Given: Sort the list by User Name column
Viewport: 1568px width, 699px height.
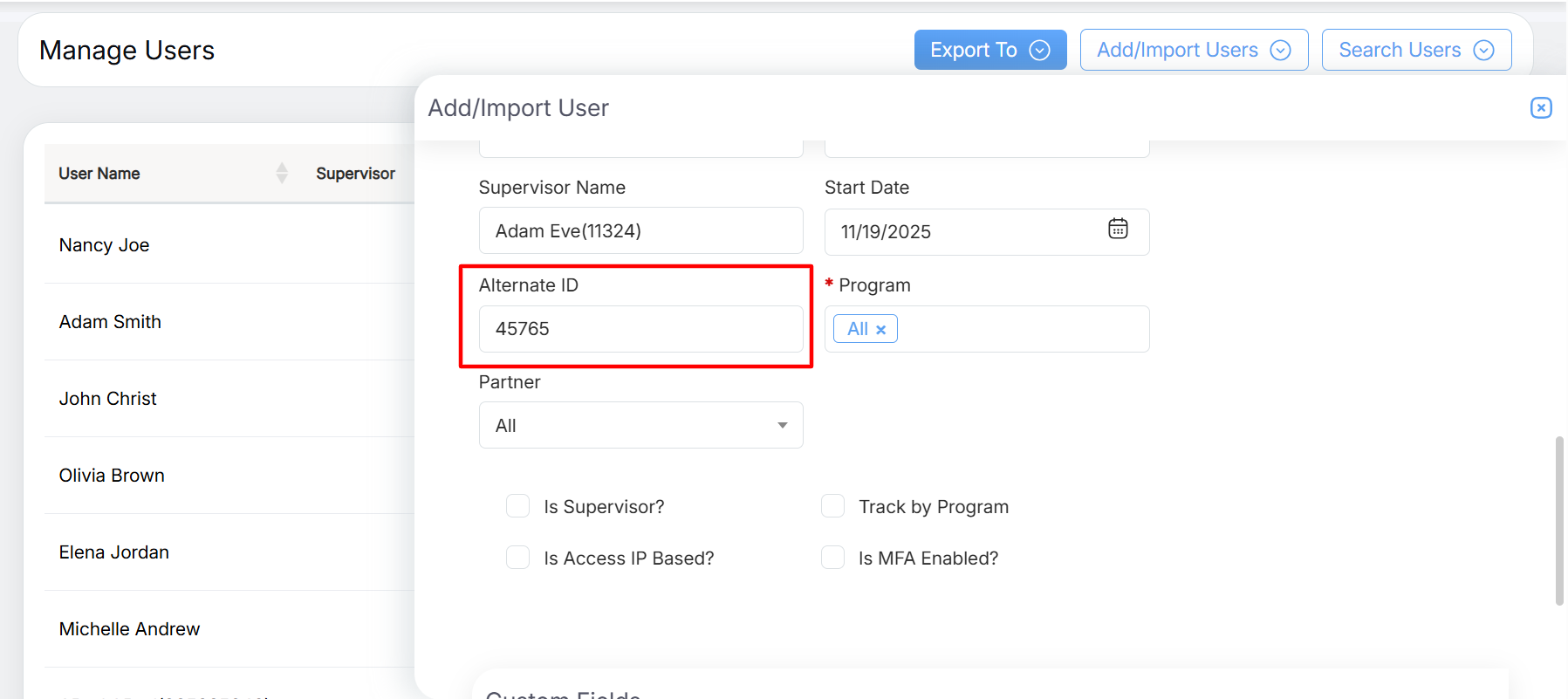Looking at the screenshot, I should pos(281,173).
